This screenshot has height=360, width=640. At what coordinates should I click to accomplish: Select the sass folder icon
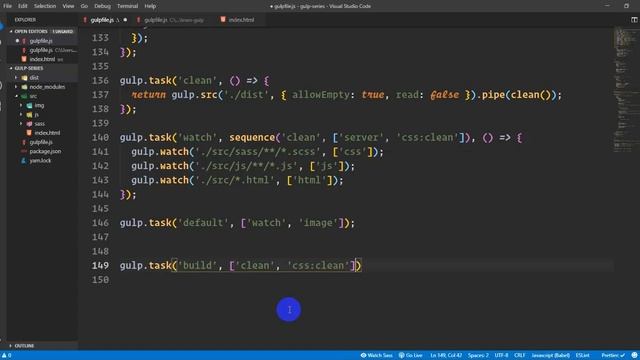(29, 124)
